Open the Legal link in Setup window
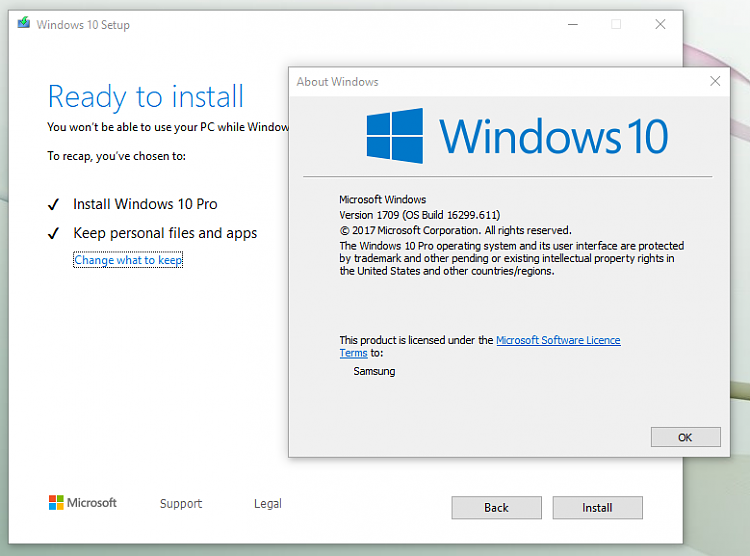This screenshot has height=556, width=750. pyautogui.click(x=268, y=503)
